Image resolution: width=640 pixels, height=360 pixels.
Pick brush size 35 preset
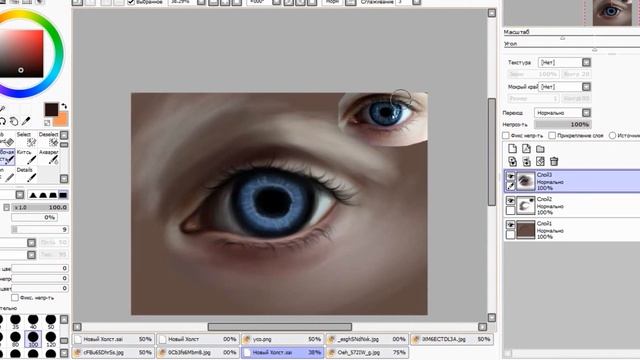point(16,322)
